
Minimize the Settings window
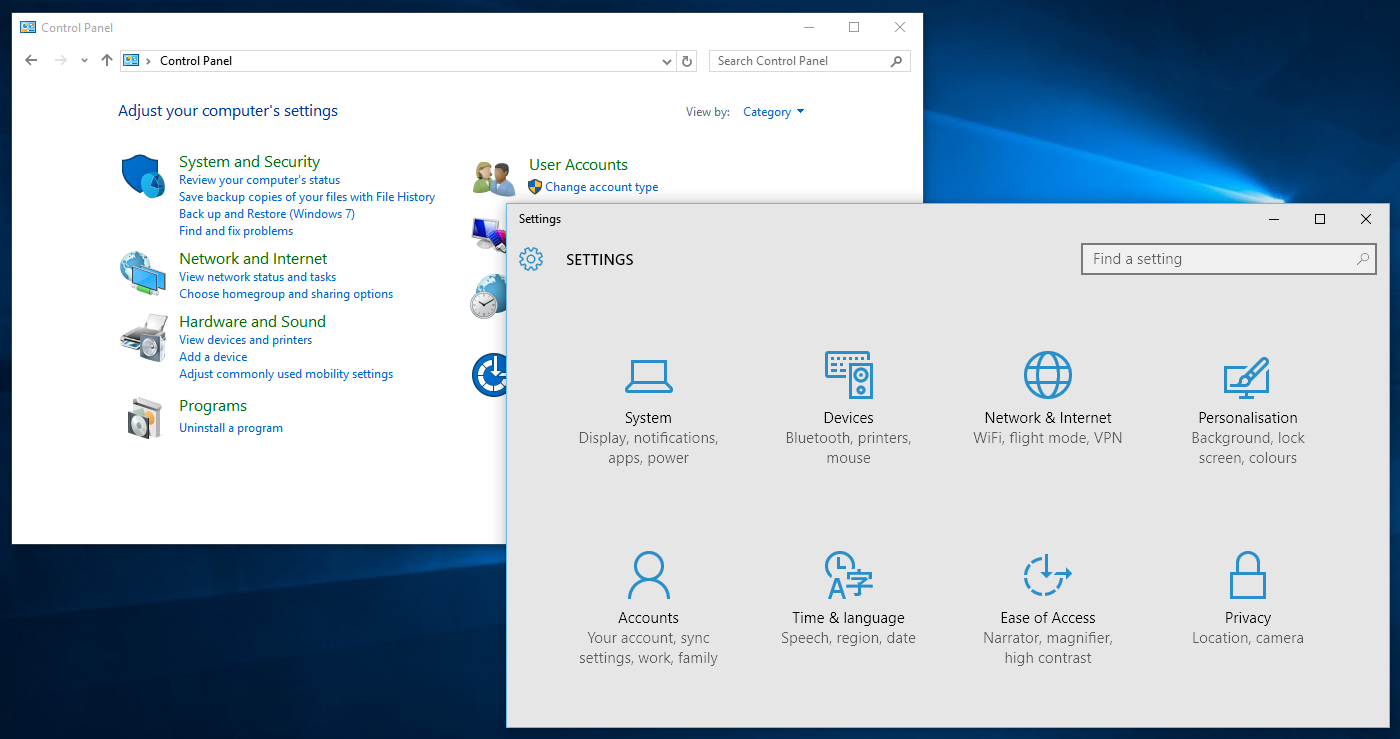1274,219
